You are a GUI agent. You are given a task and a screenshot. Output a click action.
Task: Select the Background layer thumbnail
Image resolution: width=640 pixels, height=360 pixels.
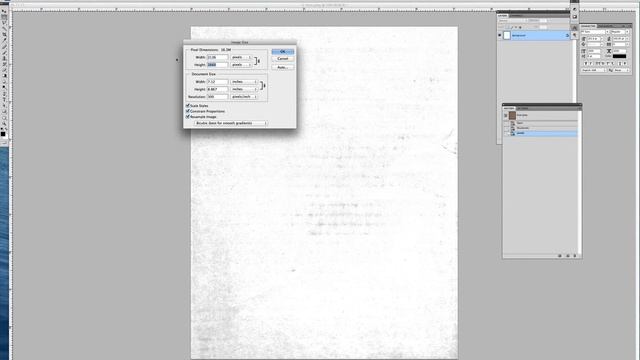(x=507, y=36)
